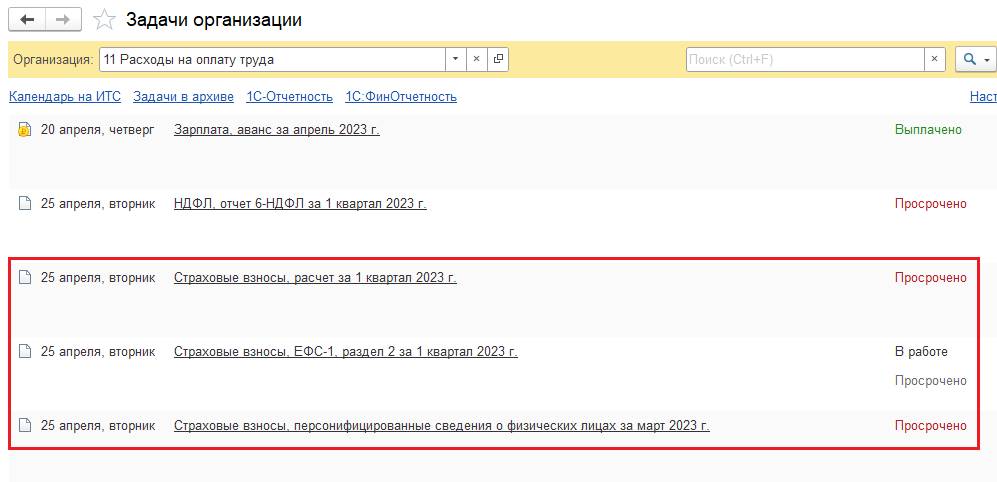997x482 pixels.
Task: Click the date 20 апреля, четверг
Action: (97, 130)
